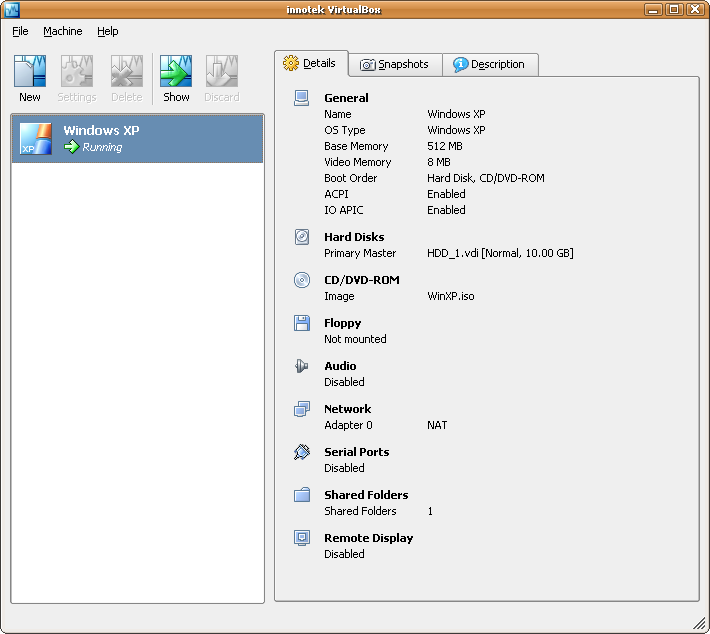Click the NAT adapter value

[x=437, y=425]
